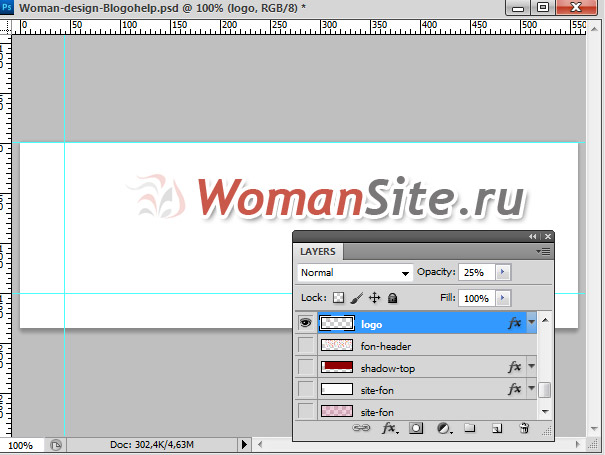Click the fx badge on shadow-top layer
The image size is (605, 455).
click(x=515, y=367)
